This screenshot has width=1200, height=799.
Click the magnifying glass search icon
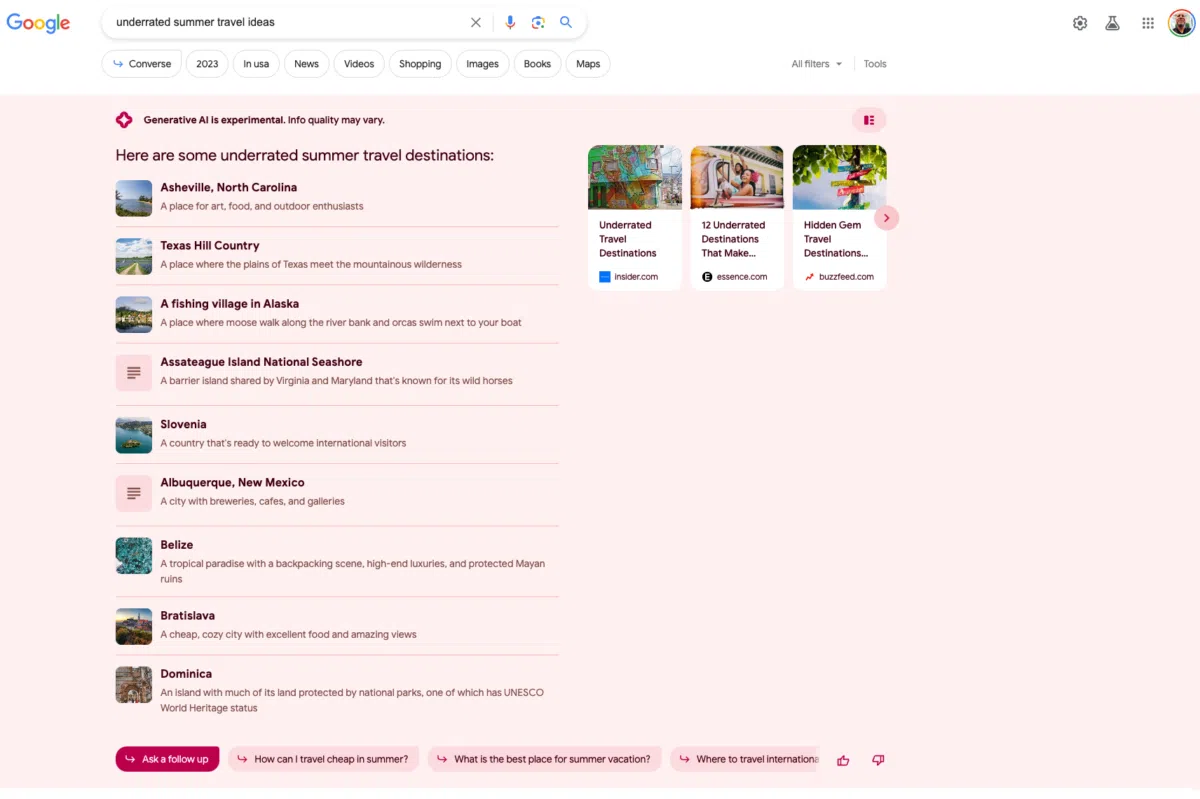coord(566,22)
